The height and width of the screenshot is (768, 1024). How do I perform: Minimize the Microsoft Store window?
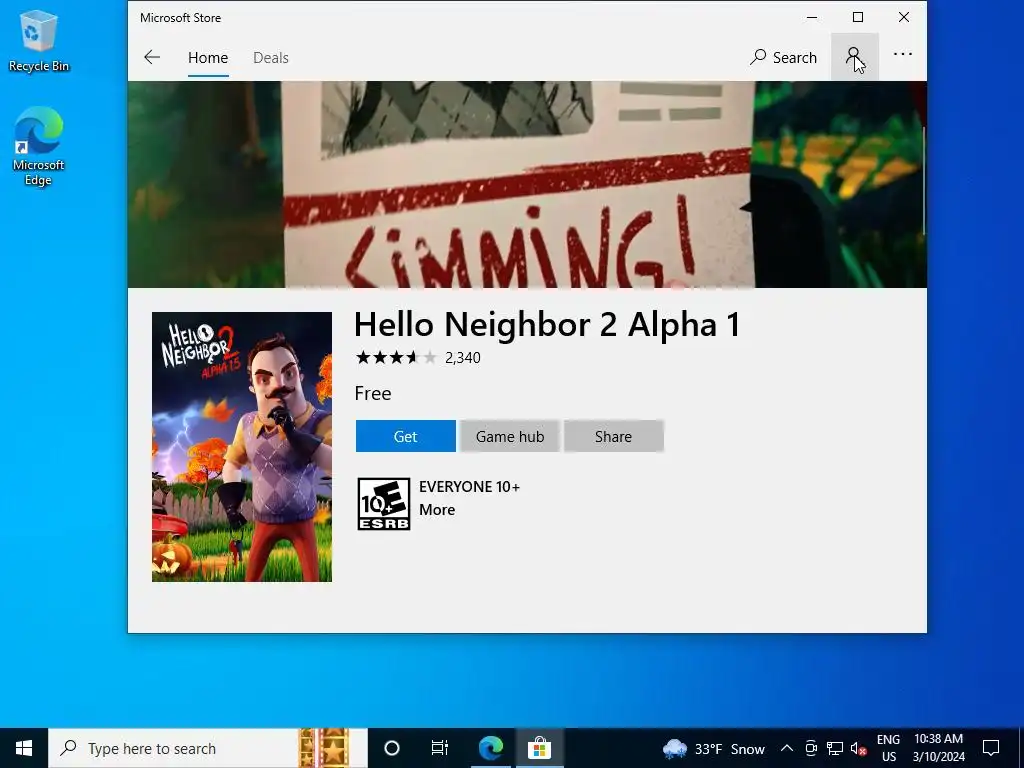pyautogui.click(x=812, y=18)
